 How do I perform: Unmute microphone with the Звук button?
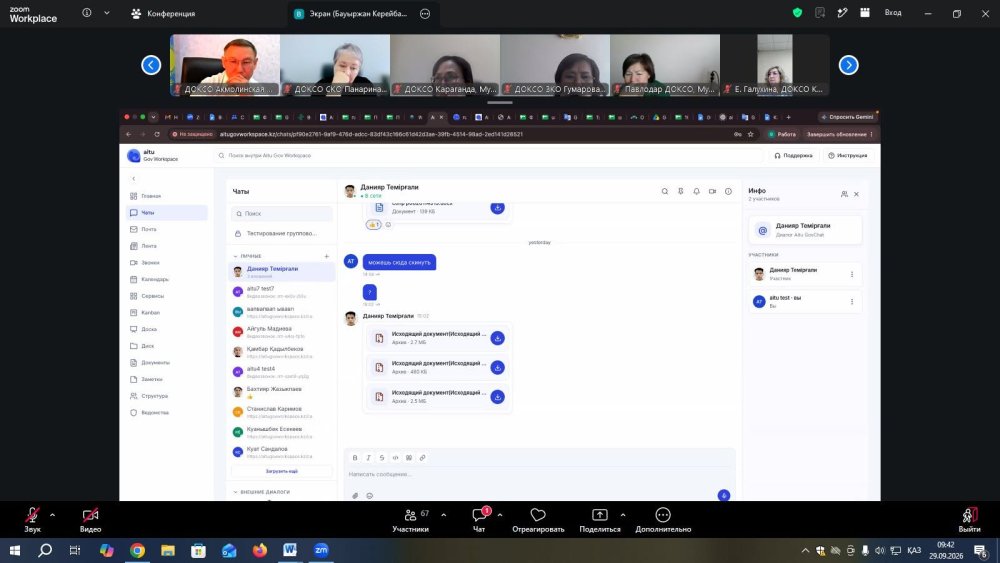click(x=32, y=519)
